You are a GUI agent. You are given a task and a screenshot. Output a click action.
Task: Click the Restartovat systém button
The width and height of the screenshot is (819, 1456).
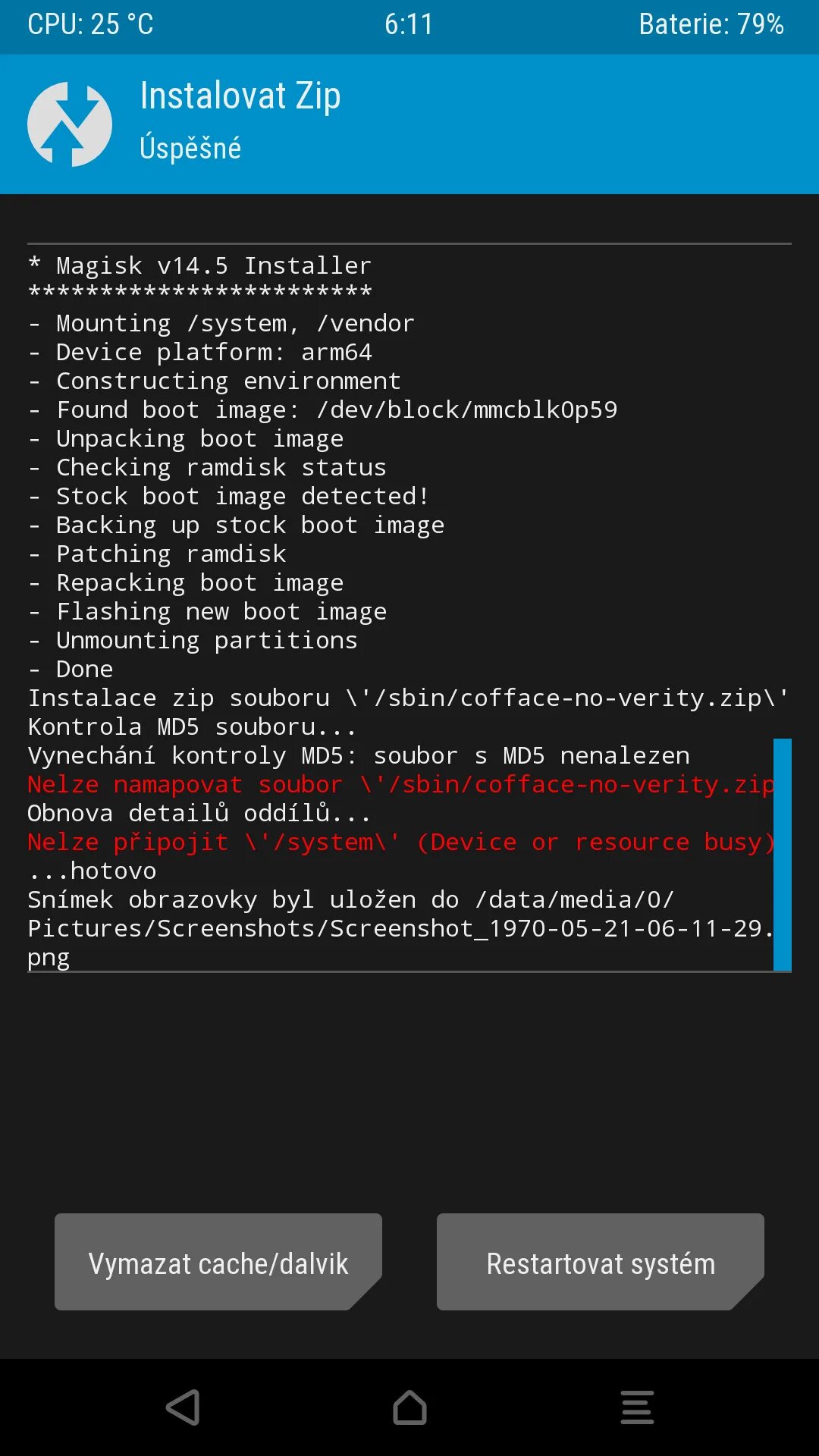click(x=601, y=1262)
